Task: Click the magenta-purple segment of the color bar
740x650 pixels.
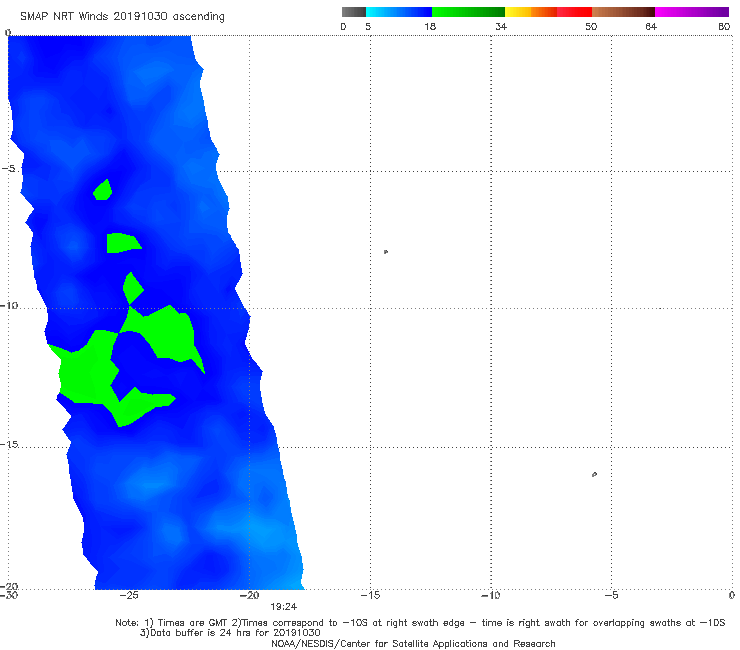Action: (692, 12)
